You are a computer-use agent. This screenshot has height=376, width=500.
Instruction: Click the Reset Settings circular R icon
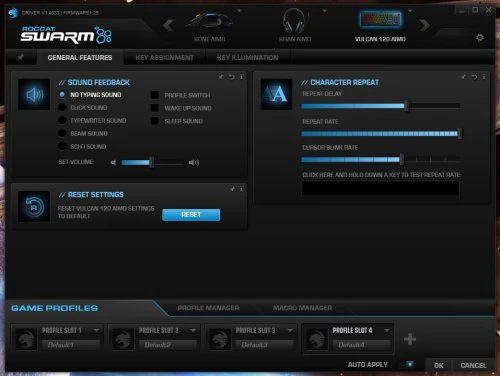click(34, 207)
